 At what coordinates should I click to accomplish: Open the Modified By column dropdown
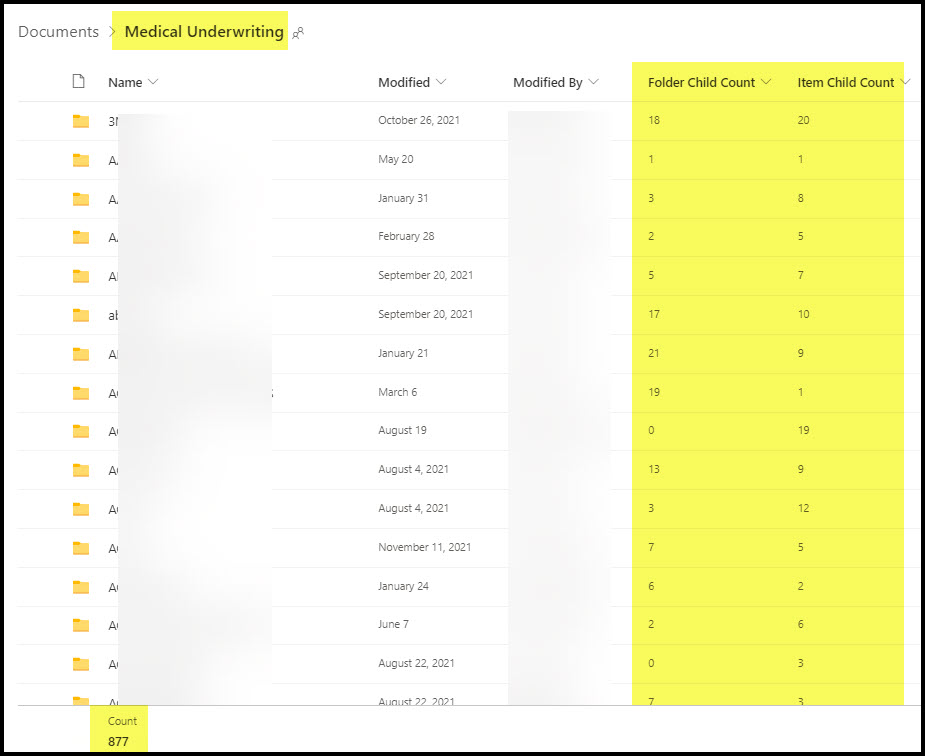click(x=594, y=82)
